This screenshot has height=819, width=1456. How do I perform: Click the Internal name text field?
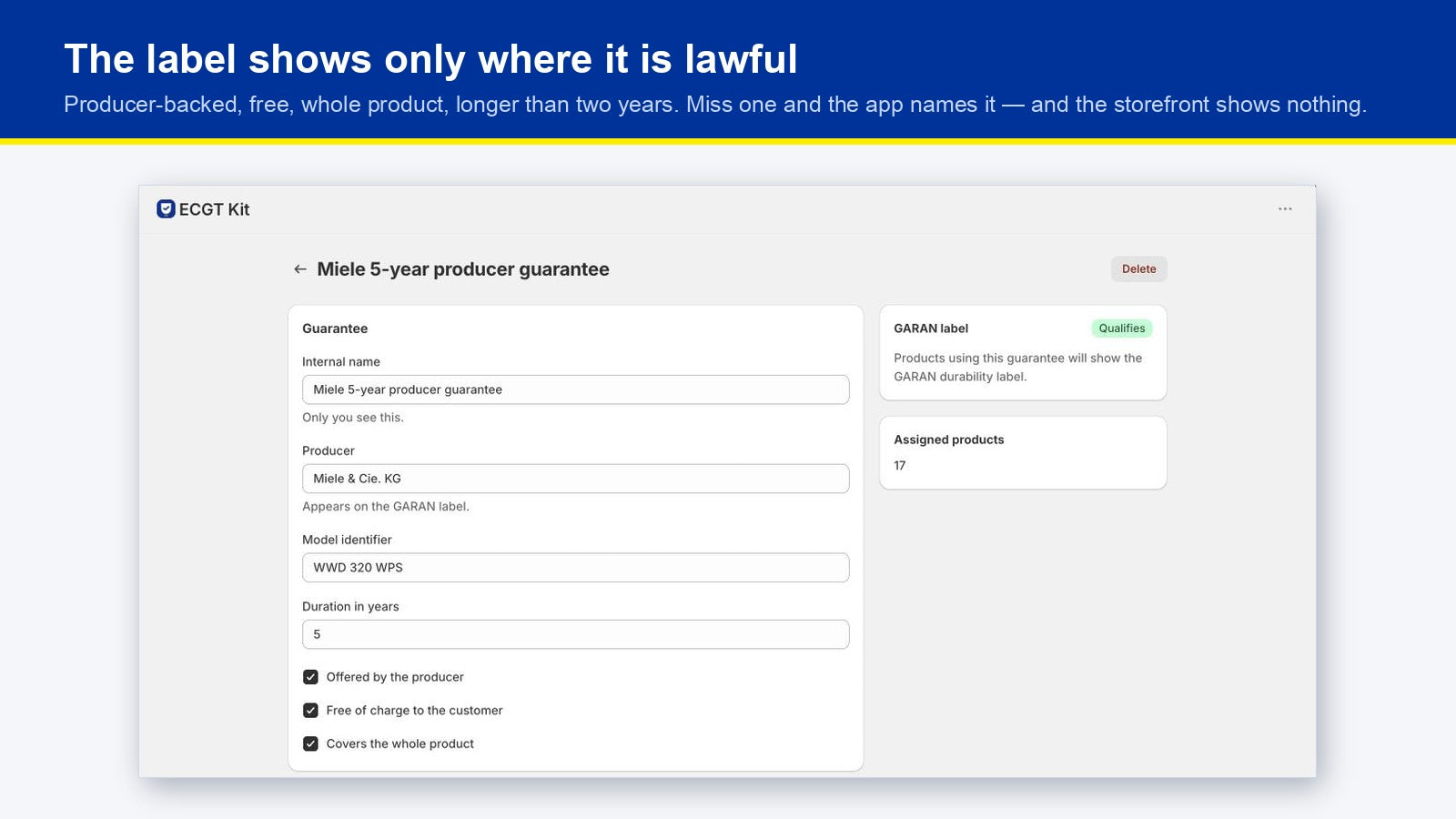[576, 389]
